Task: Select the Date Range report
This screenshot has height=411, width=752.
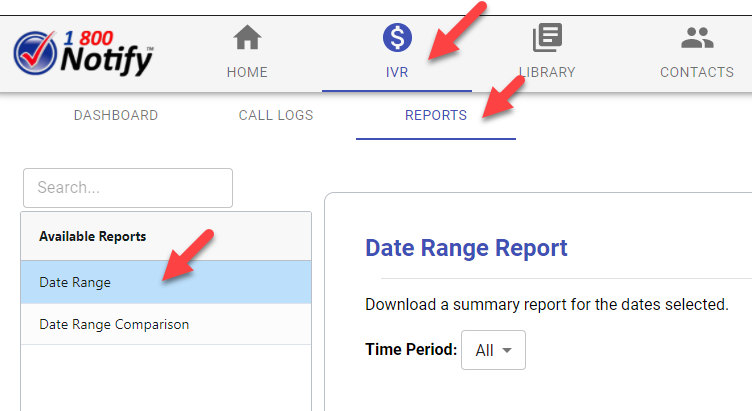Action: pyautogui.click(x=75, y=283)
